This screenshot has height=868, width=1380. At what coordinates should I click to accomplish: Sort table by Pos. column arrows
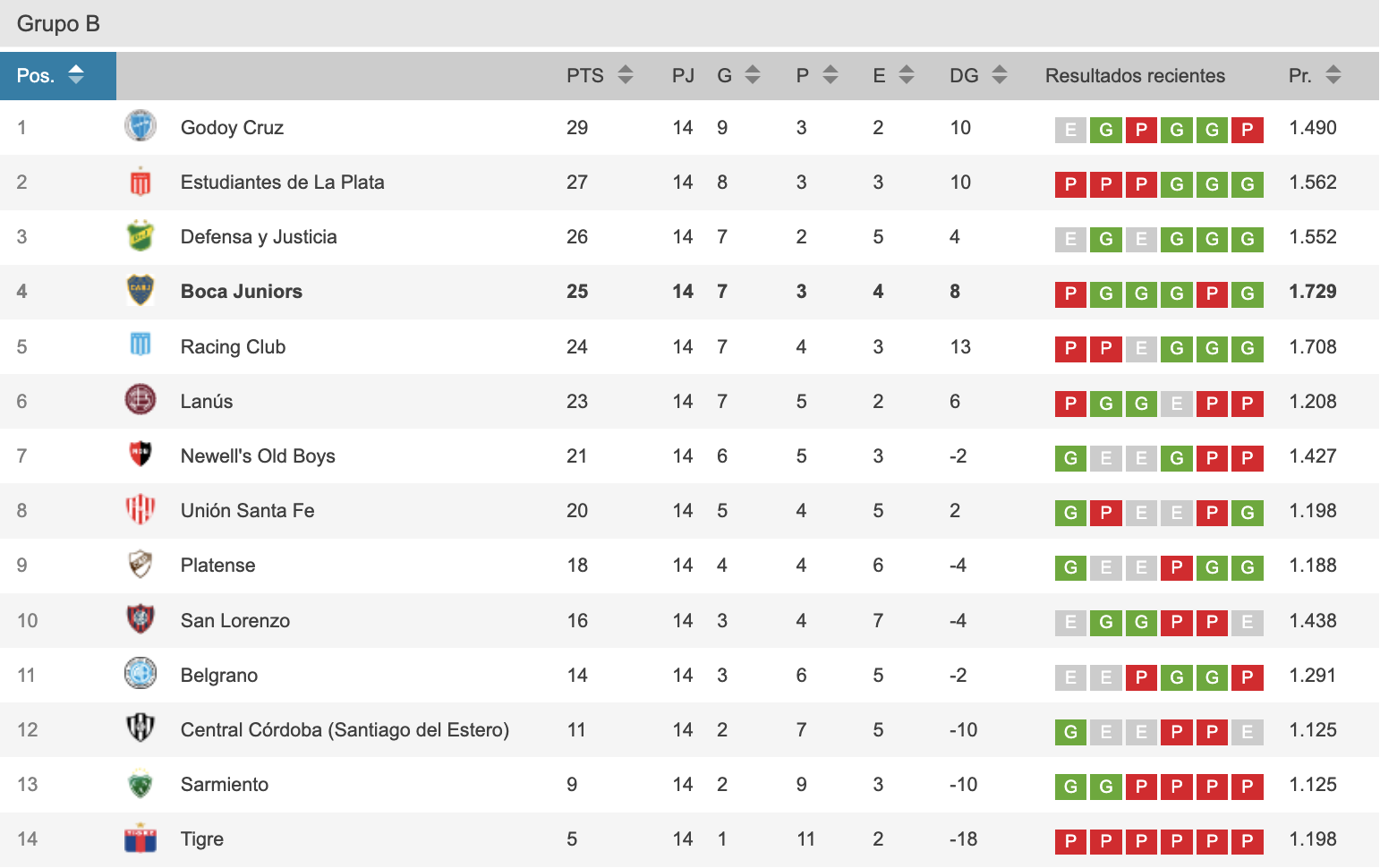pos(76,75)
